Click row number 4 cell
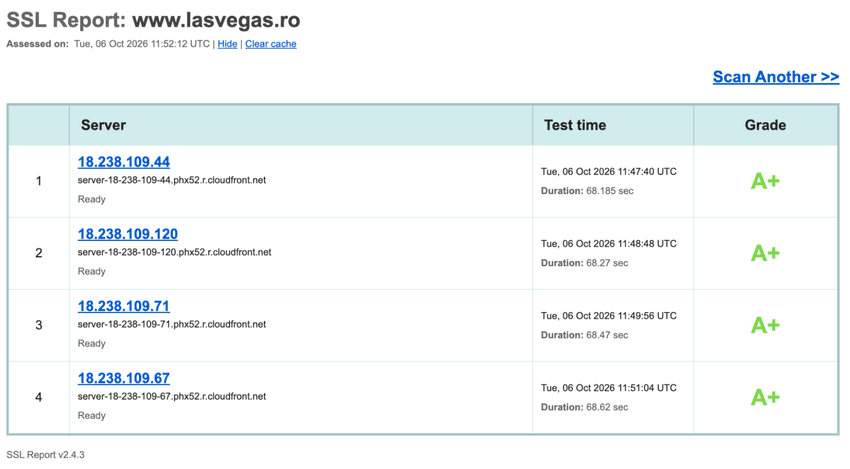This screenshot has width=850, height=469. (x=38, y=397)
